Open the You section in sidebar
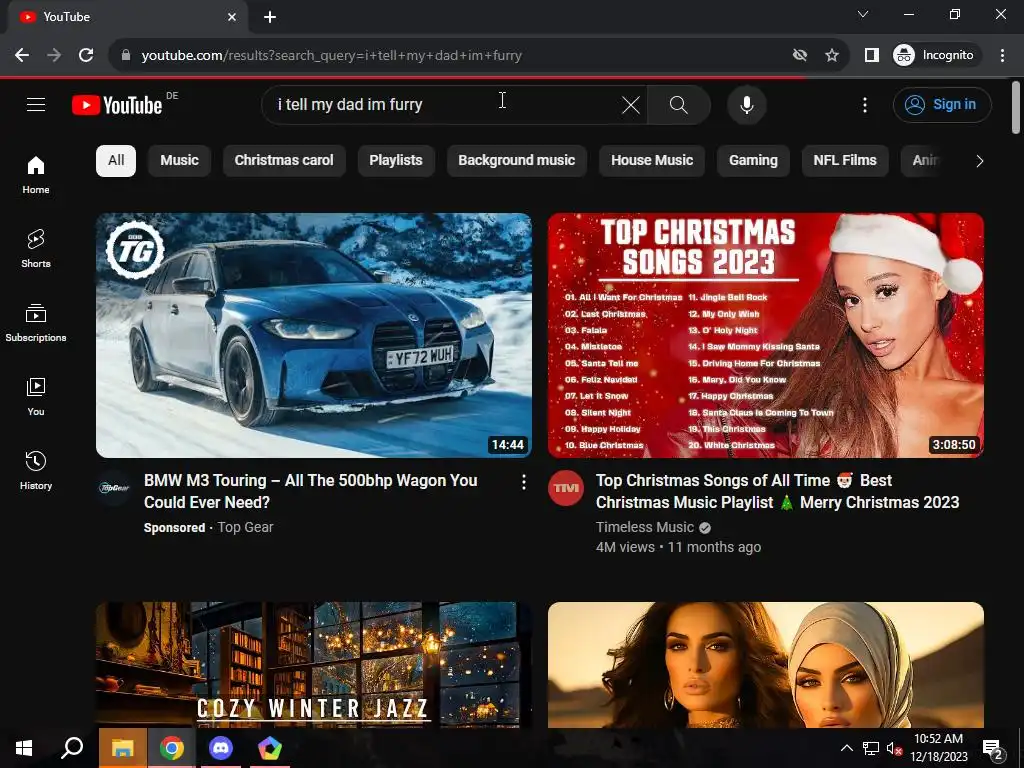The height and width of the screenshot is (768, 1024). pyautogui.click(x=36, y=396)
